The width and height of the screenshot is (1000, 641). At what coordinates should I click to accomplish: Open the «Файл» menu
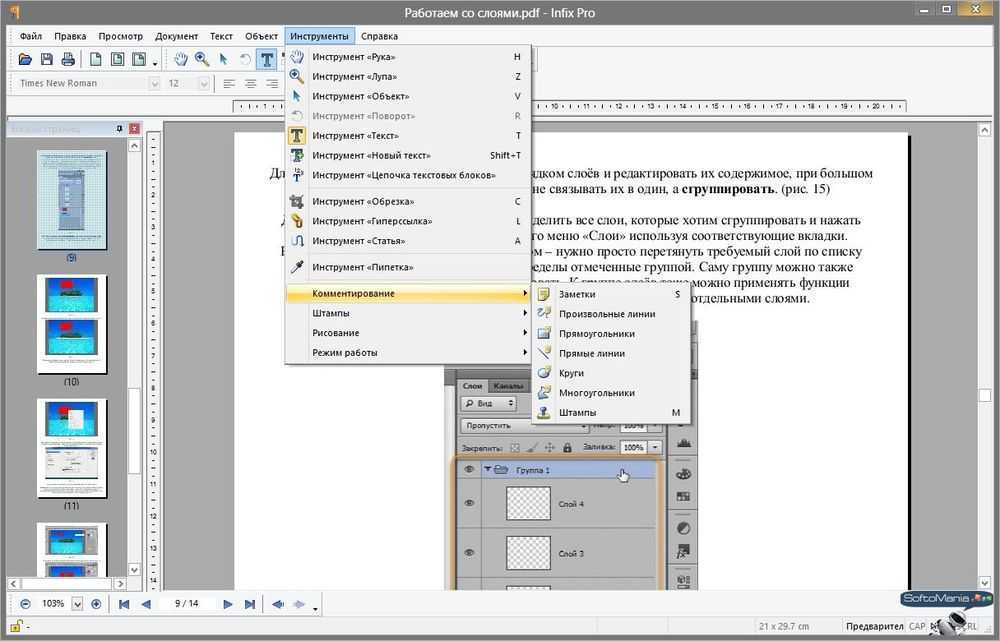[30, 36]
